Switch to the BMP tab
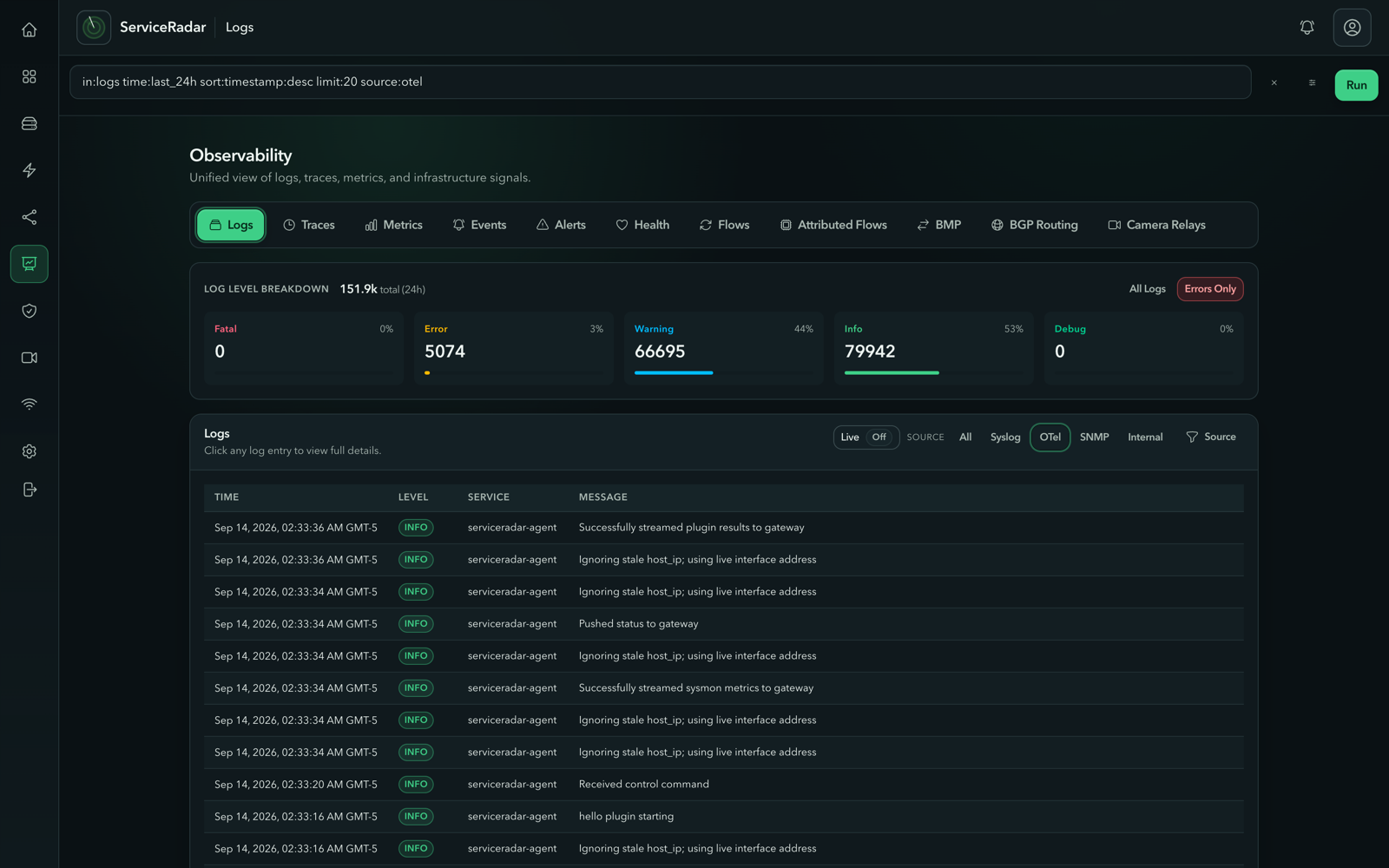This screenshot has width=1389, height=868. 938,225
